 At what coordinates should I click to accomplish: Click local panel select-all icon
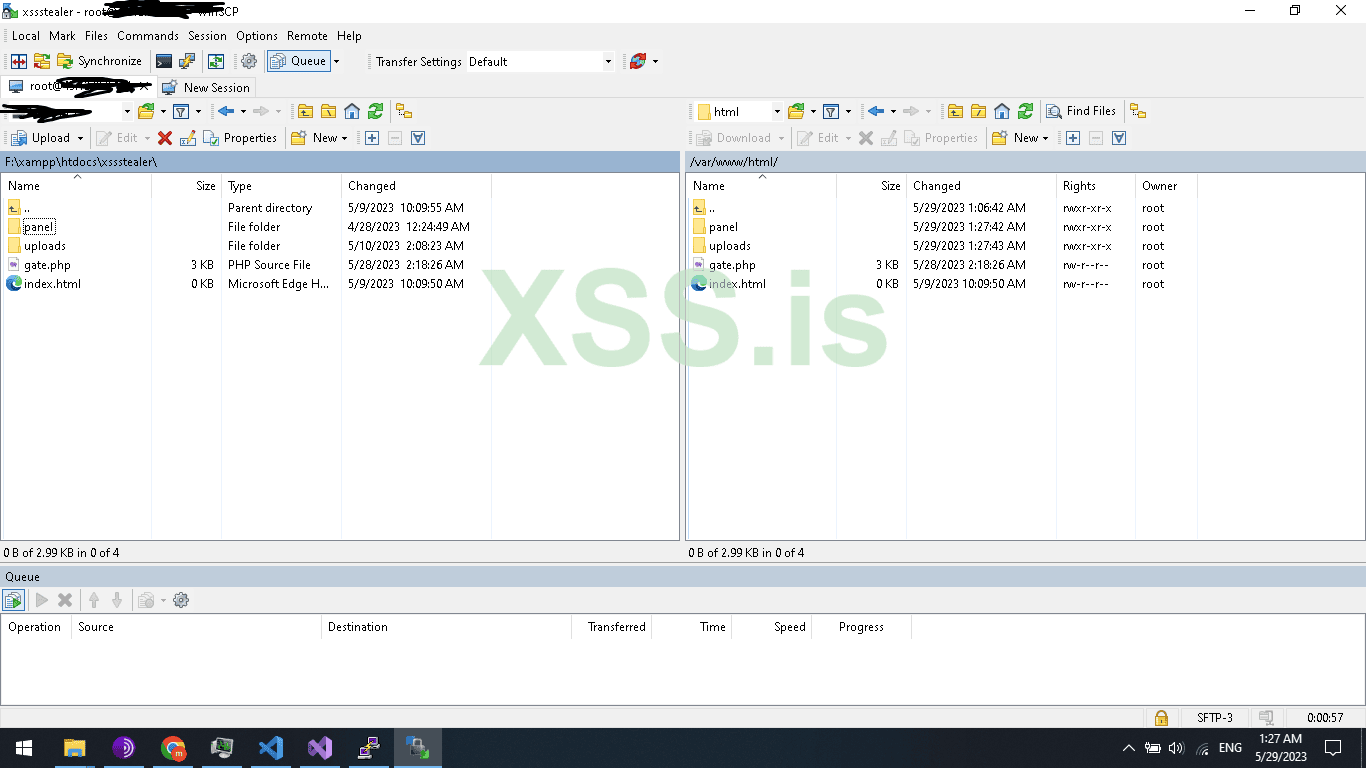coord(418,138)
